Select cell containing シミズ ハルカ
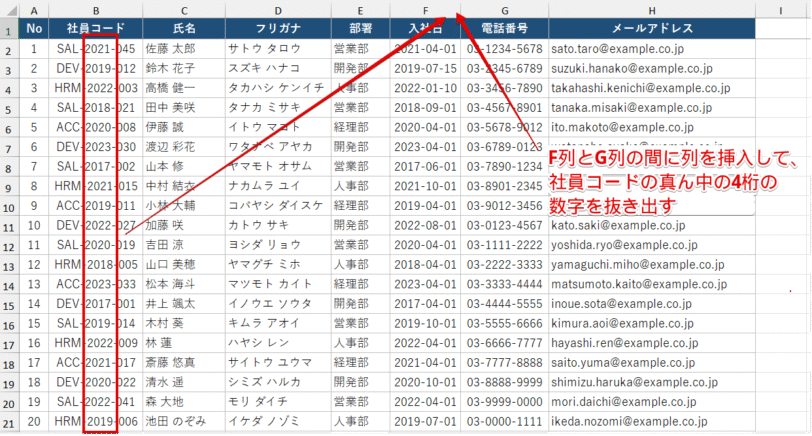812x436 pixels. point(278,382)
